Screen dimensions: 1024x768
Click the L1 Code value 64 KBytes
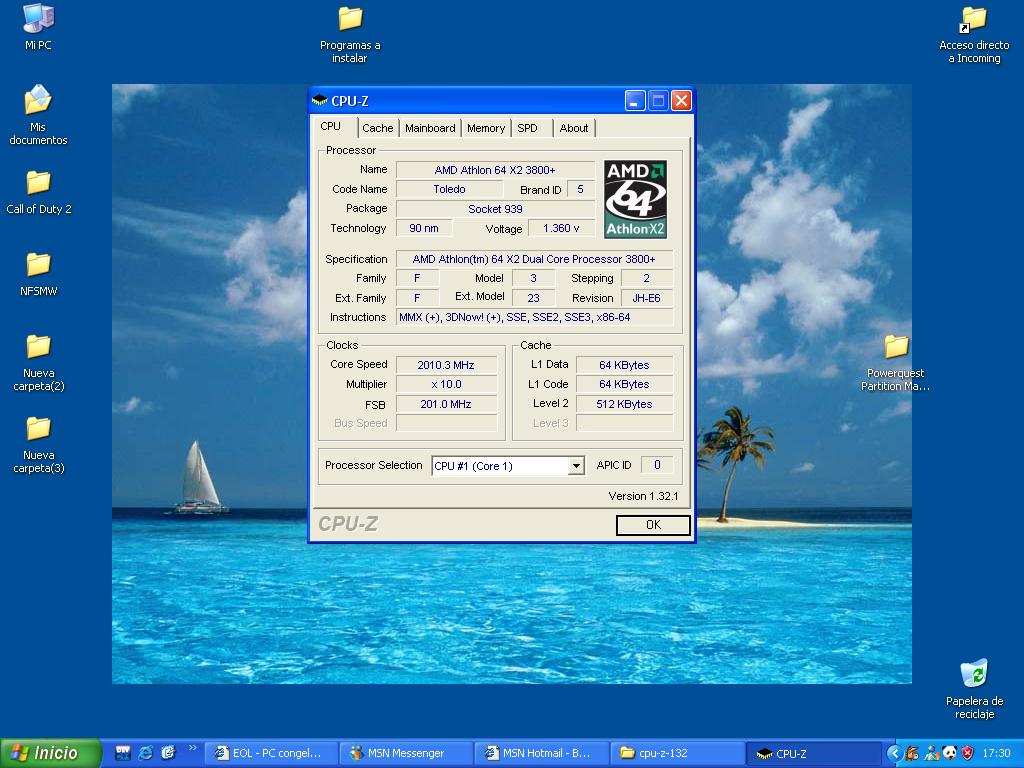624,385
